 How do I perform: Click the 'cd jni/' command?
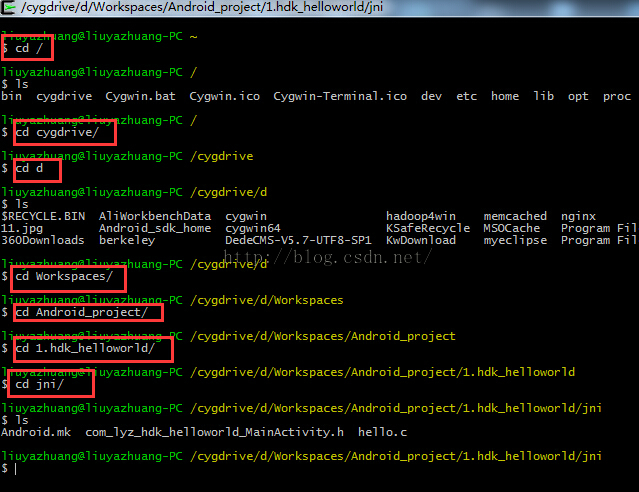tap(39, 384)
